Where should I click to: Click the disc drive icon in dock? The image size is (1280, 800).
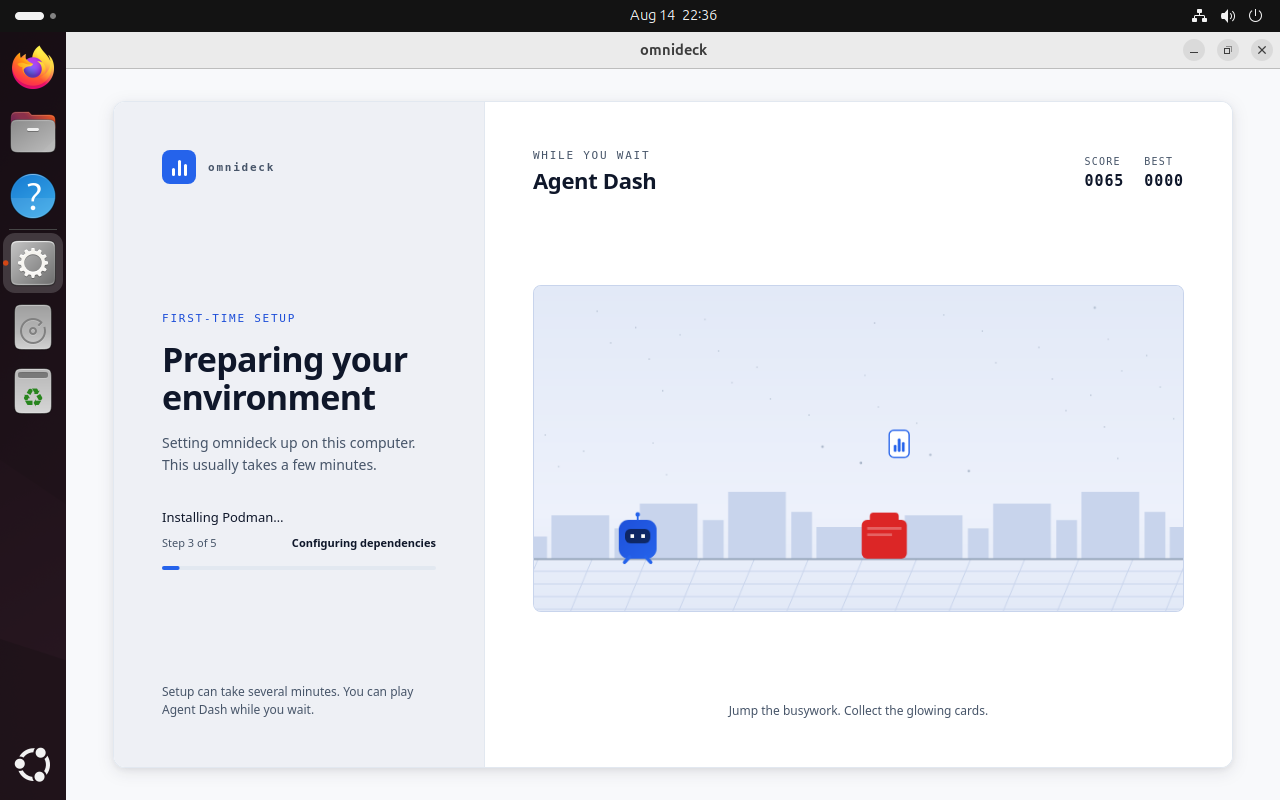pyautogui.click(x=33, y=327)
